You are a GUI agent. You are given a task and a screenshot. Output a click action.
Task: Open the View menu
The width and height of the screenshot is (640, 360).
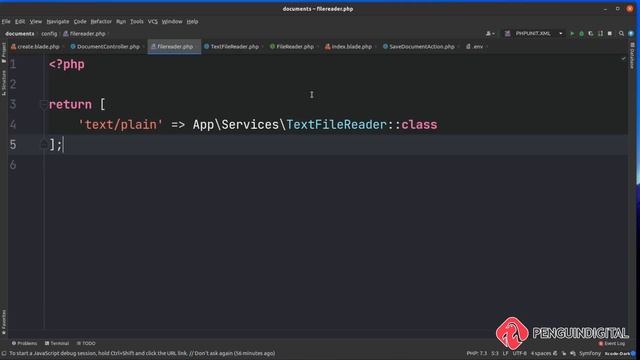36,21
